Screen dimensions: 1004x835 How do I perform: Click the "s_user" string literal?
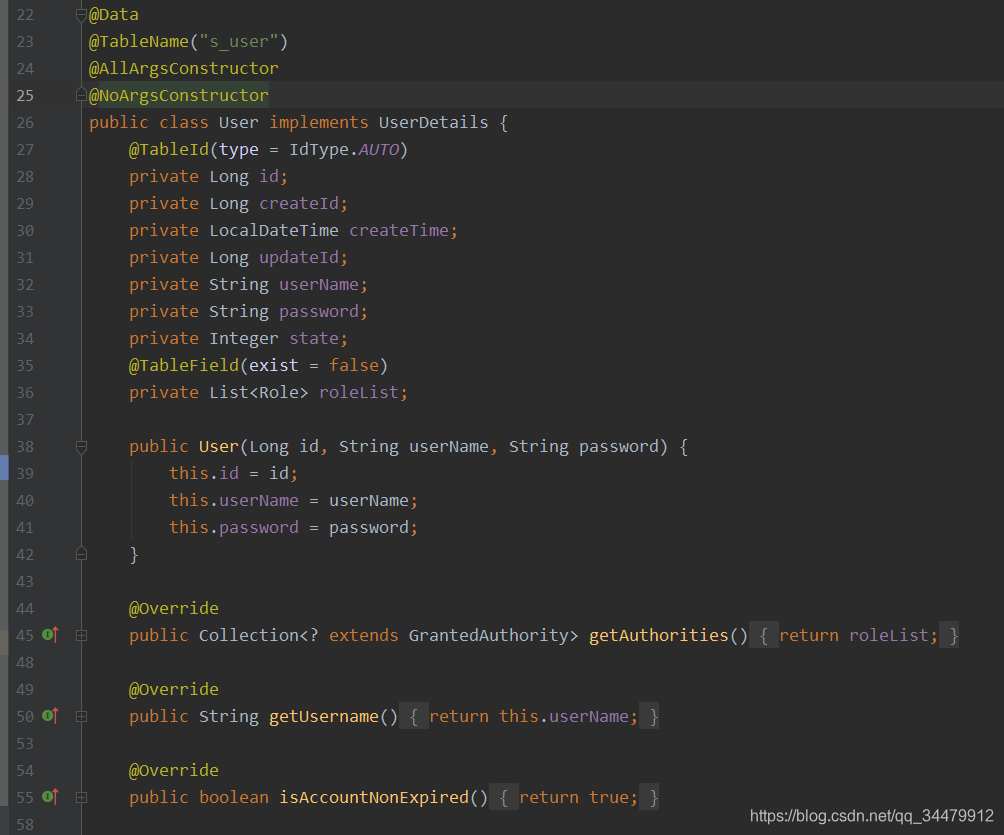click(x=238, y=42)
